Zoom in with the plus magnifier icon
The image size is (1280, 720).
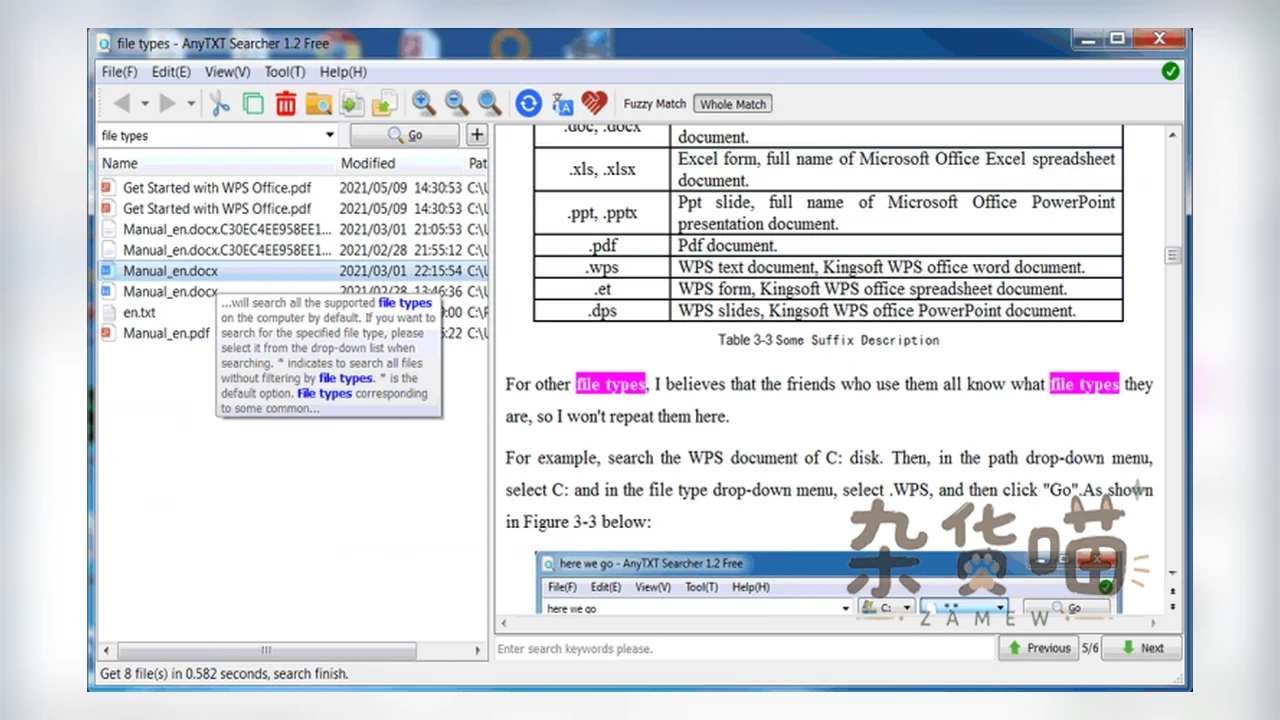coord(424,103)
